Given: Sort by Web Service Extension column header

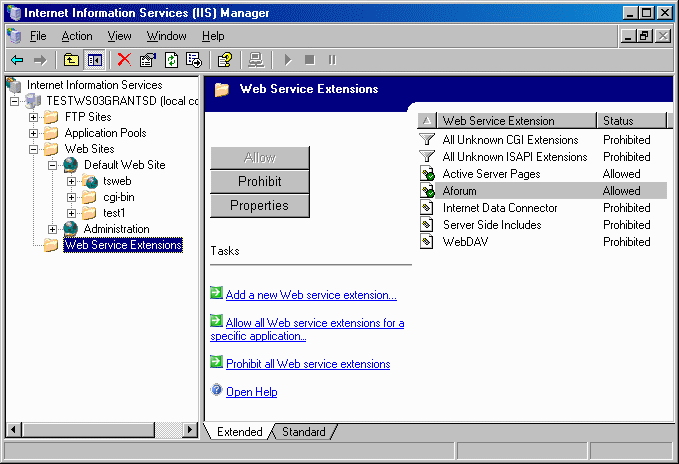Looking at the screenshot, I should 517,121.
